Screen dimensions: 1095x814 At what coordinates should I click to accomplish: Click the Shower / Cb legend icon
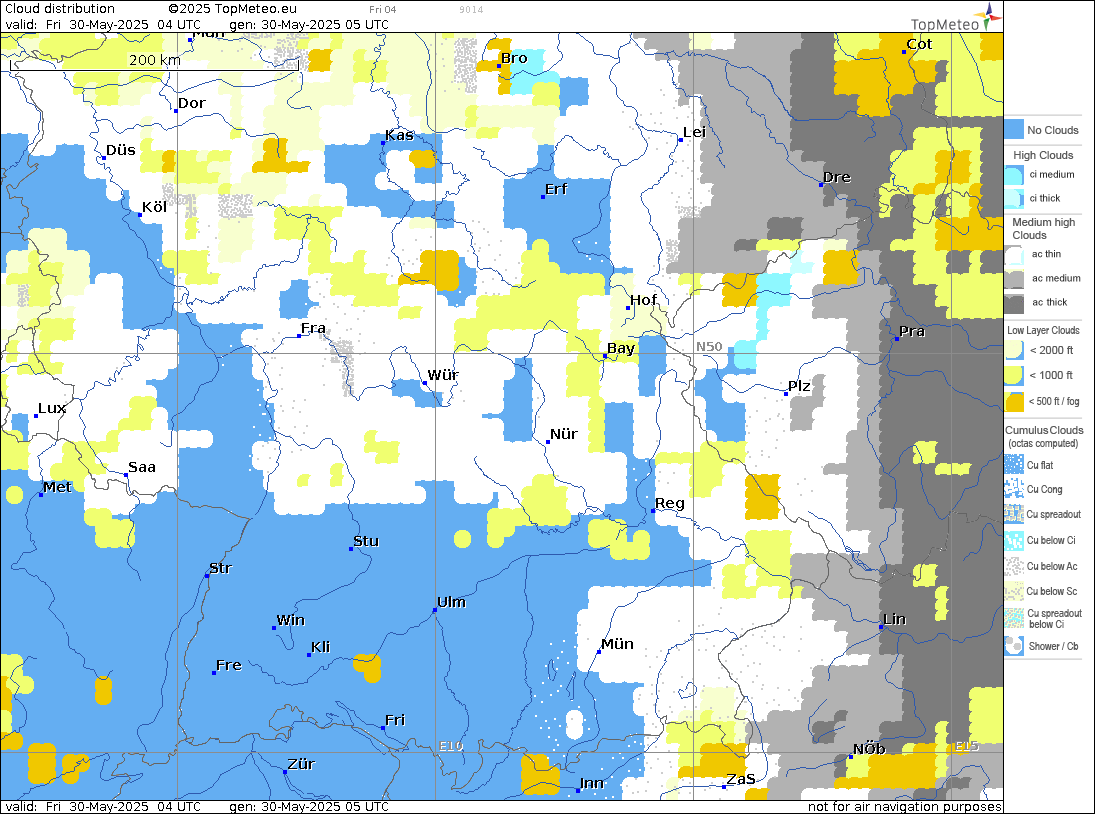coord(1014,646)
